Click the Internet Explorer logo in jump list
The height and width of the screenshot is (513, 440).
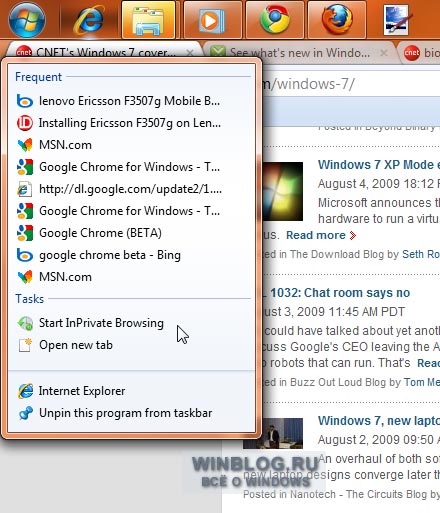(x=25, y=391)
